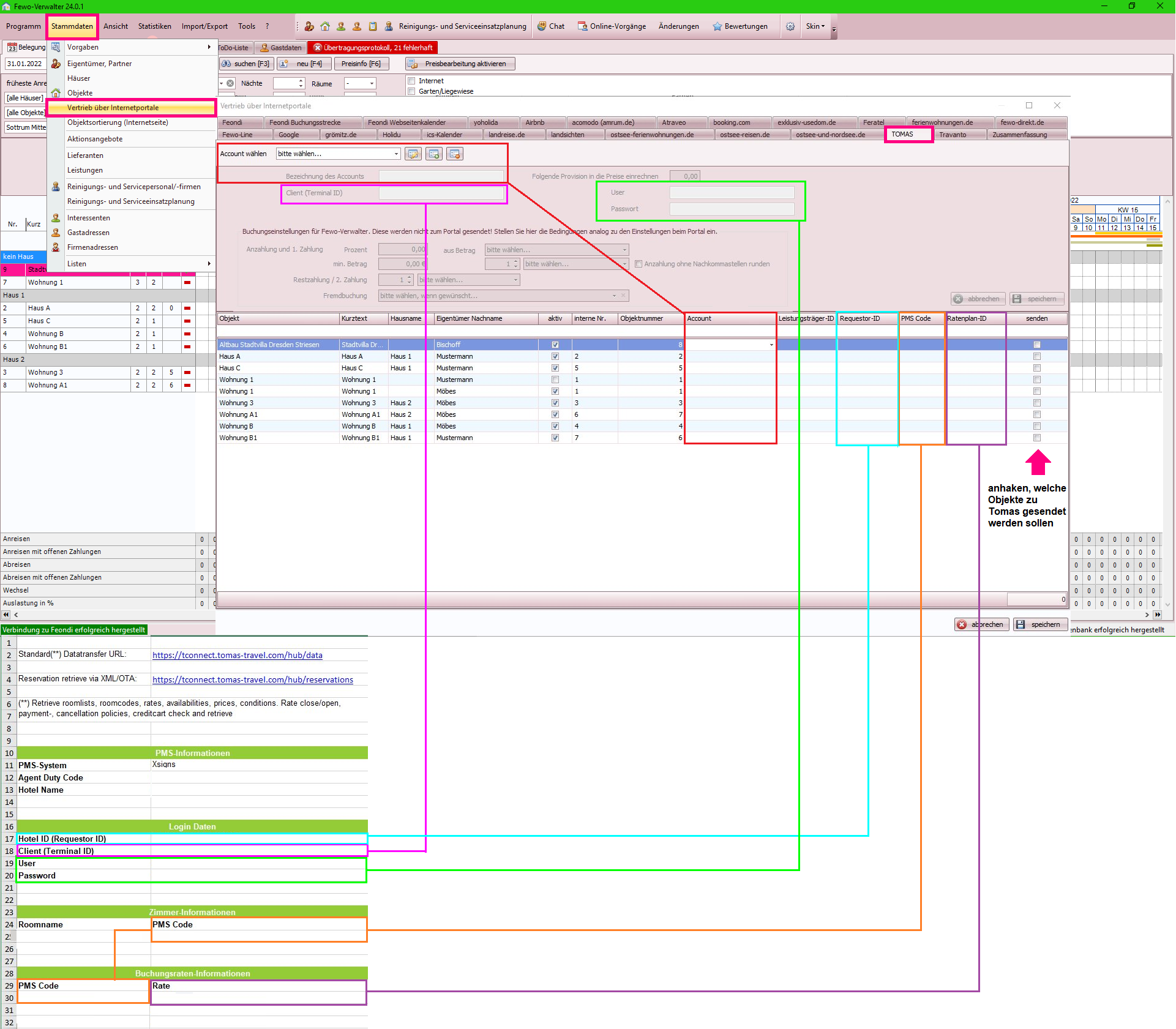This screenshot has height=1029, width=1176.
Task: Click the Bewertungen star icon
Action: (x=717, y=26)
